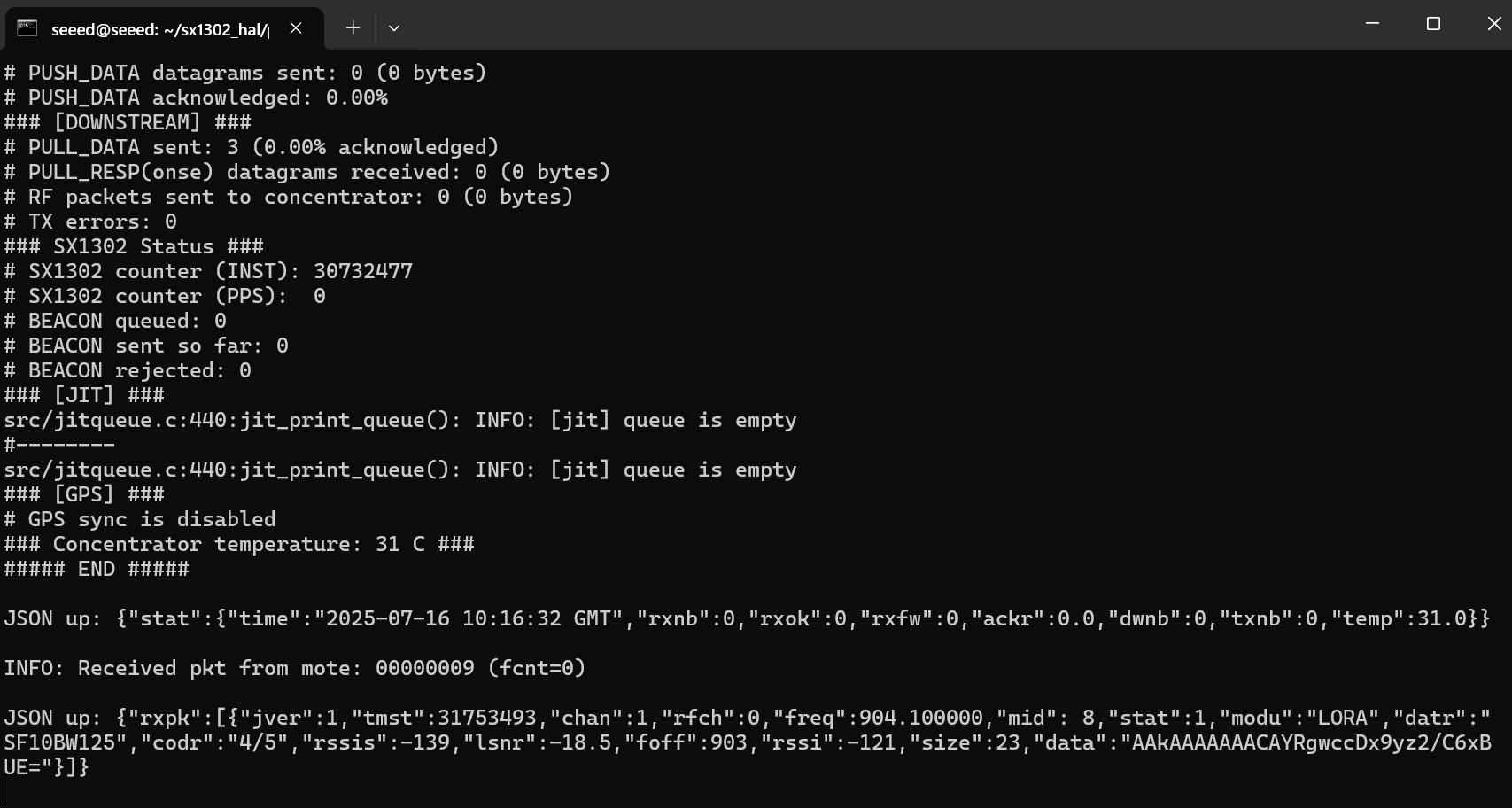Select the seeed@seeed sx1302_hal tab
Screen dimensions: 1512x808
click(159, 29)
